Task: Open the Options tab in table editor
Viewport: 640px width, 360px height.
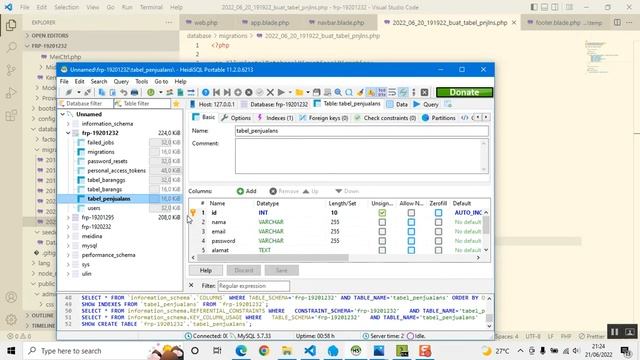Action: coord(236,118)
